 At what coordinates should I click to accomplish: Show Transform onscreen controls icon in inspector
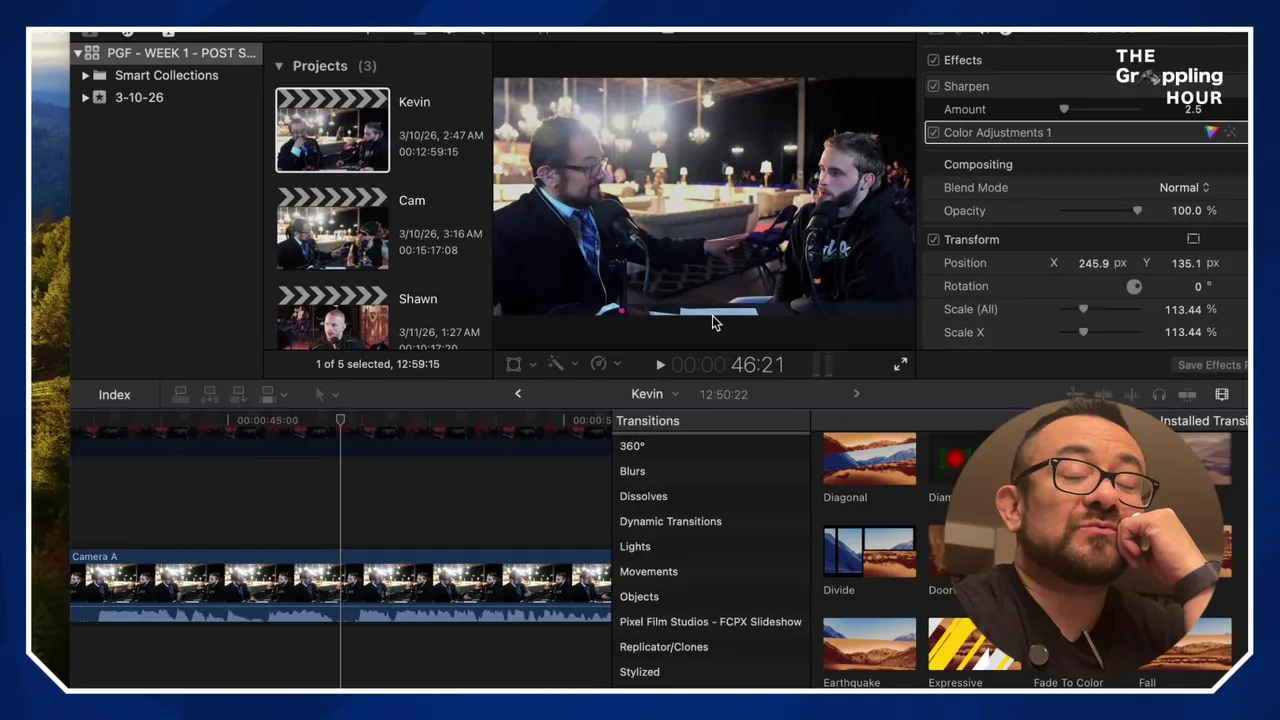coord(1193,239)
